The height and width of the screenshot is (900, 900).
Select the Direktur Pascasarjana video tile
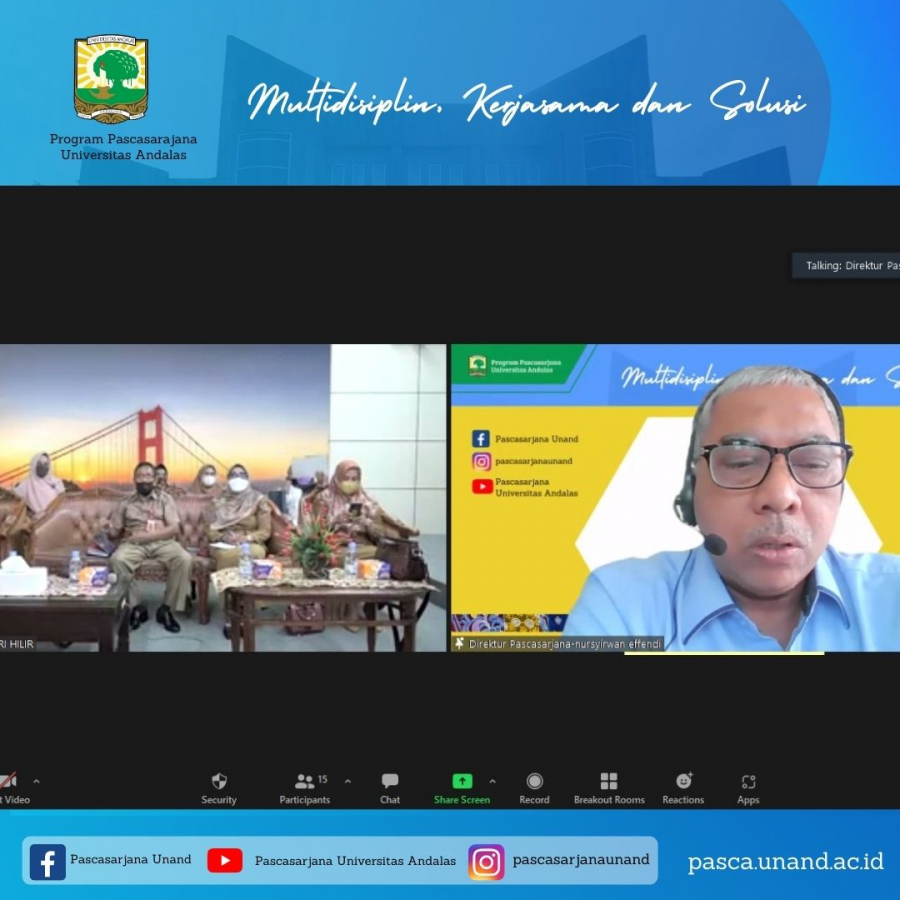point(675,498)
